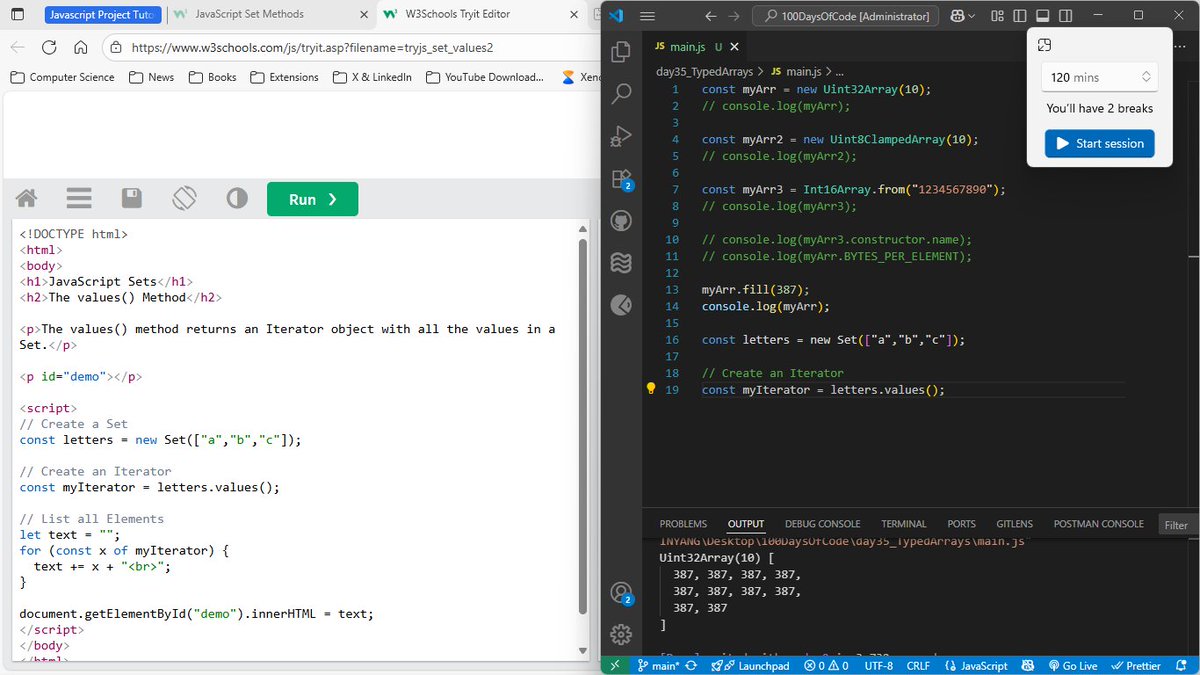Switch to the TERMINAL tab
The height and width of the screenshot is (675, 1200).
coord(904,524)
